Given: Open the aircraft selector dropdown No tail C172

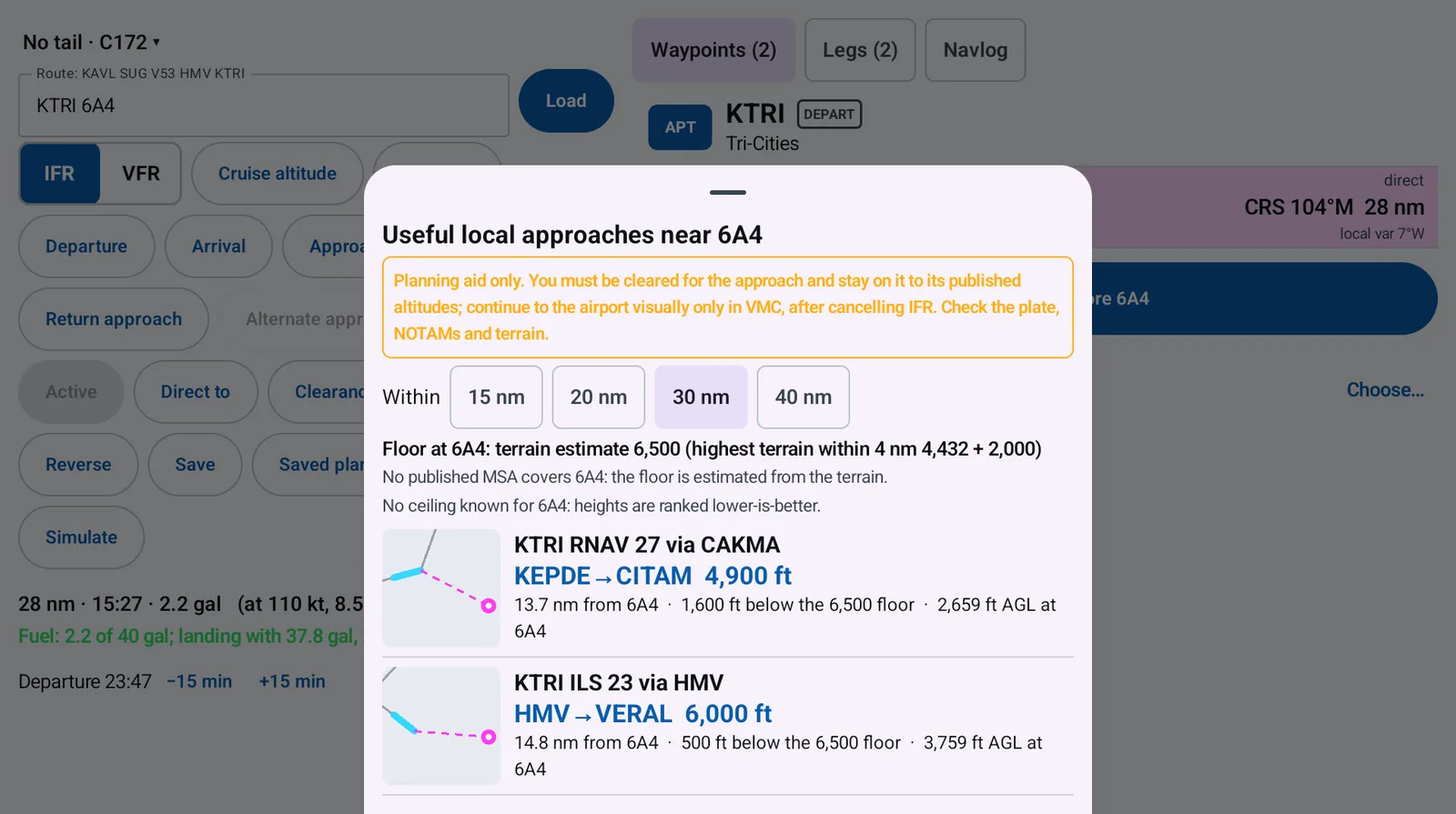Looking at the screenshot, I should [x=91, y=43].
